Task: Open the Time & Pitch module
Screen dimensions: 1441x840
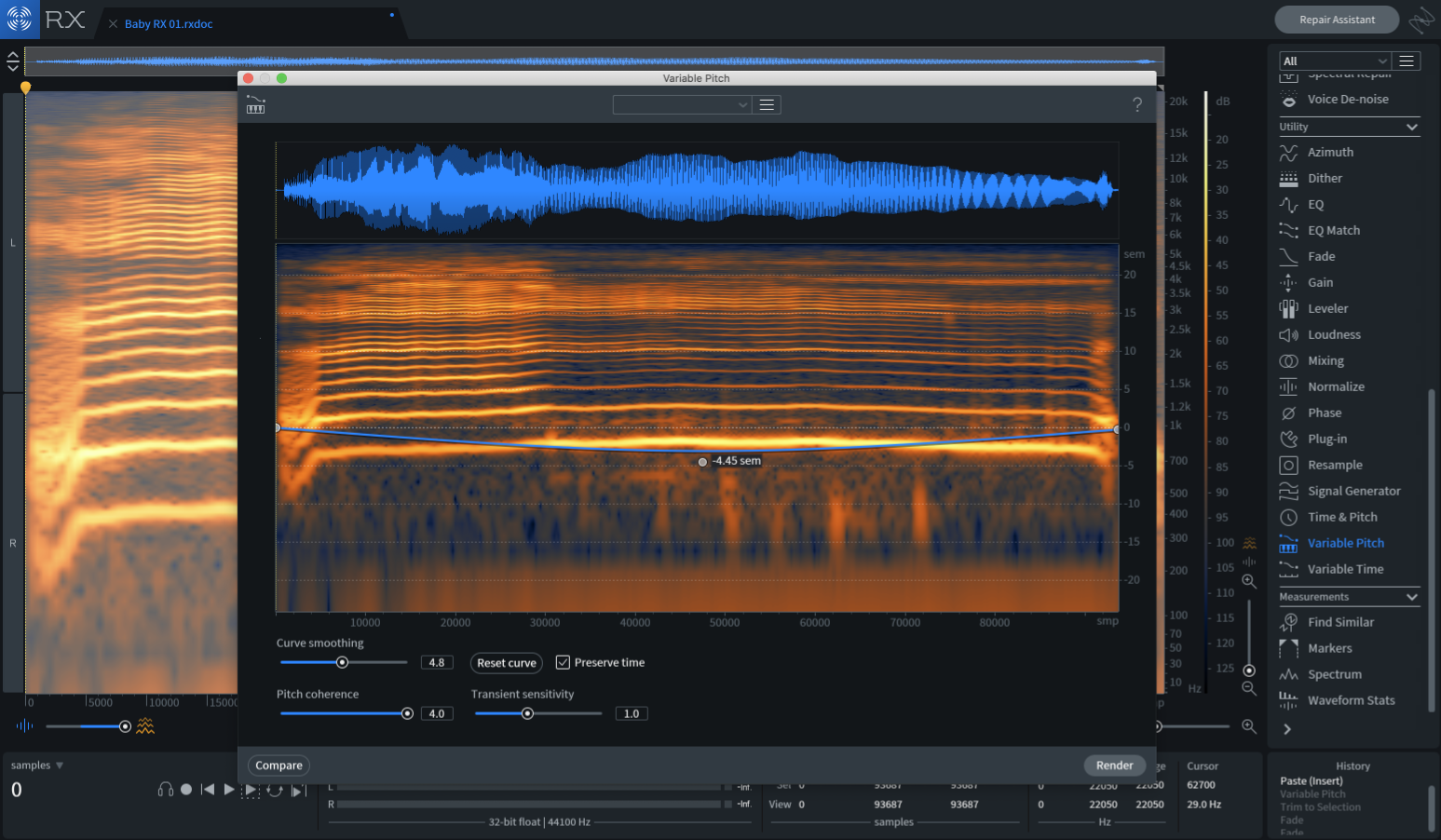Action: [1349, 517]
